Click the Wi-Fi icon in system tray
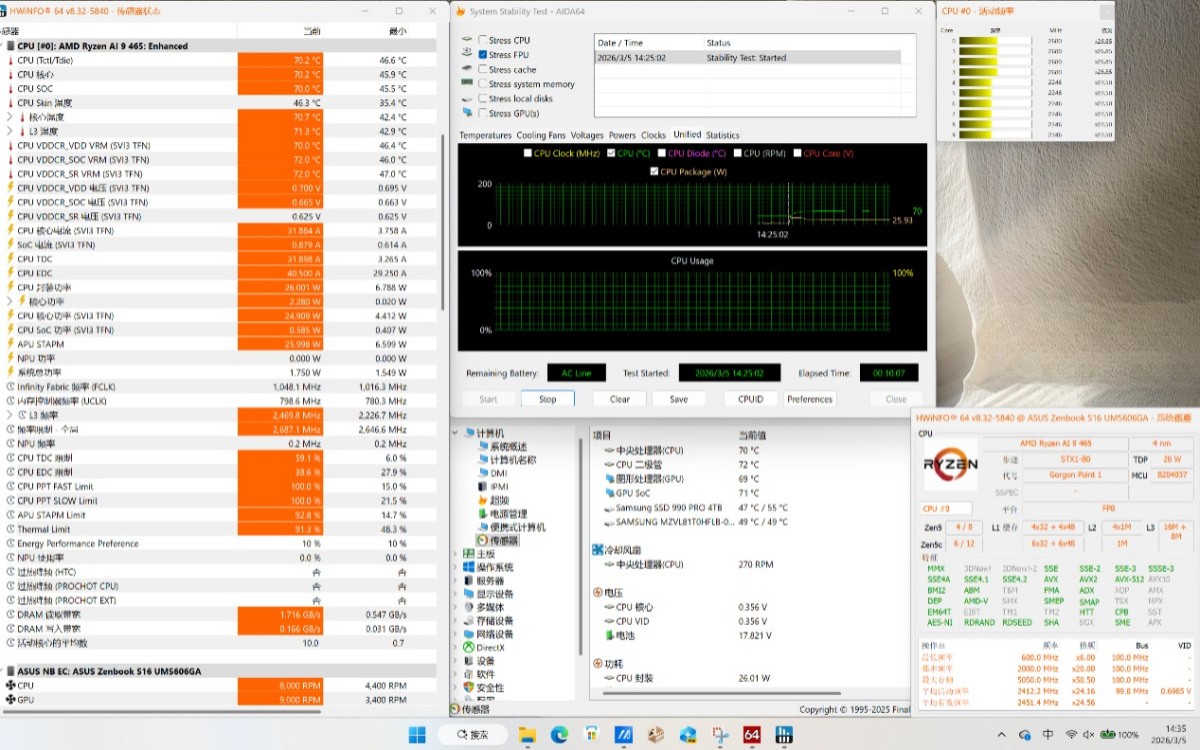Viewport: 1200px width, 750px height. (x=1072, y=735)
